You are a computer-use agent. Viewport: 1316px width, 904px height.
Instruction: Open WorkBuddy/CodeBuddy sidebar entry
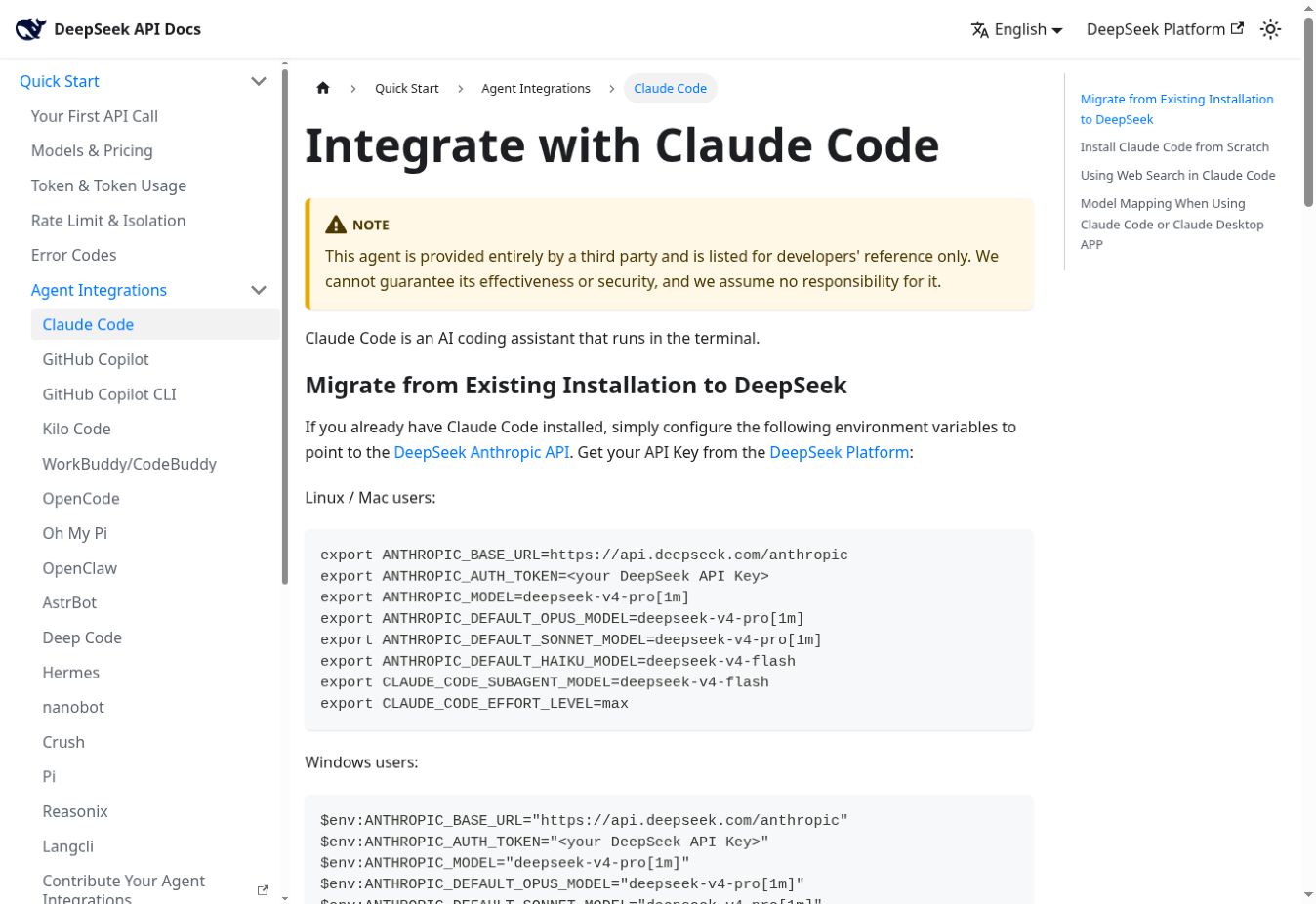(129, 464)
